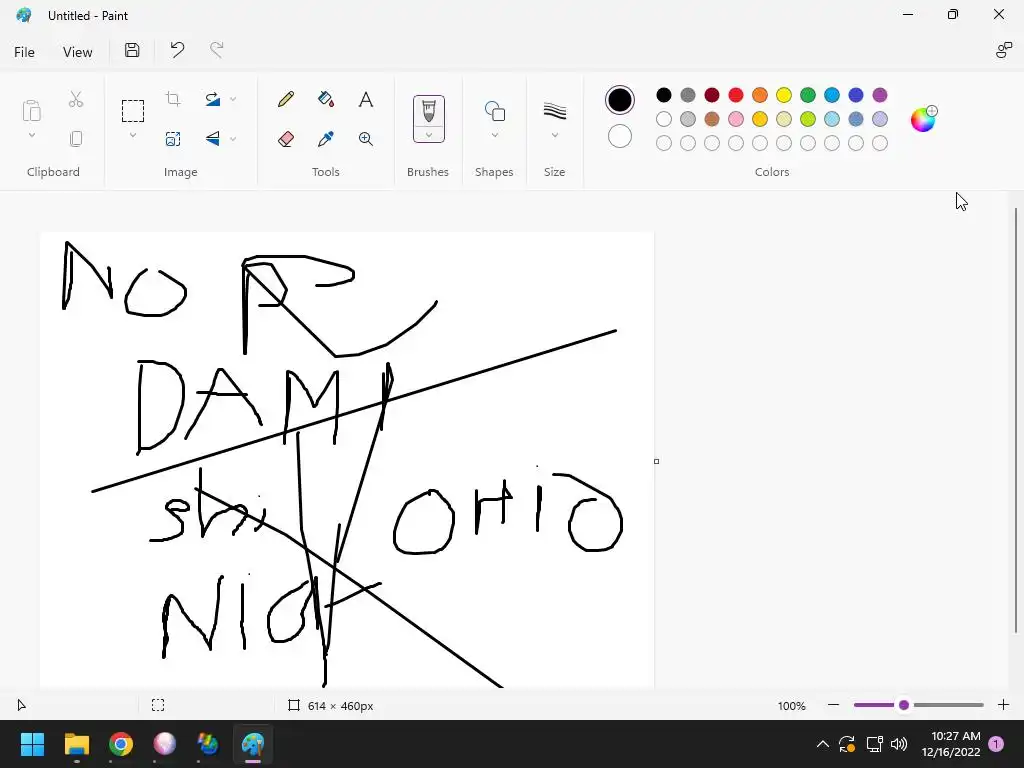Pick the purple palette color
Viewport: 1024px width, 768px height.
coord(880,95)
